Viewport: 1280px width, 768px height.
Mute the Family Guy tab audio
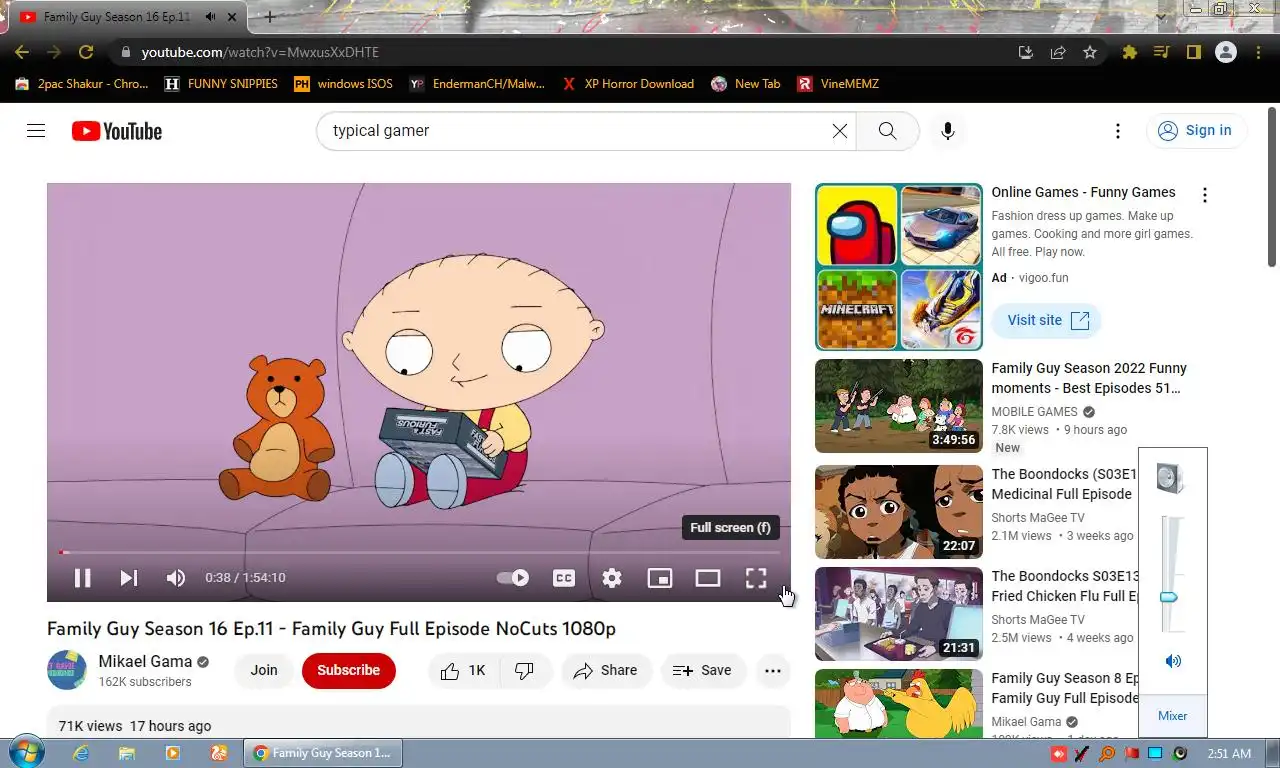click(211, 17)
